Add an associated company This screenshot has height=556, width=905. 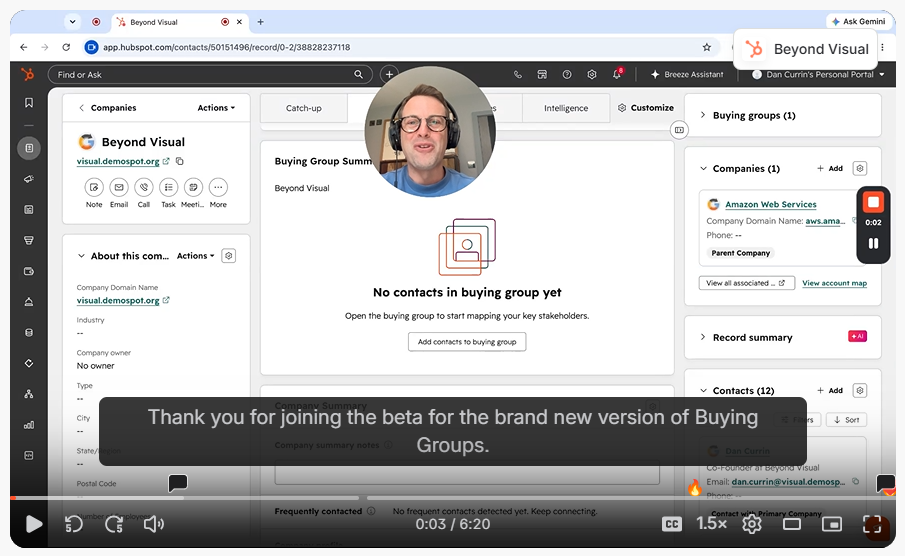tap(830, 169)
